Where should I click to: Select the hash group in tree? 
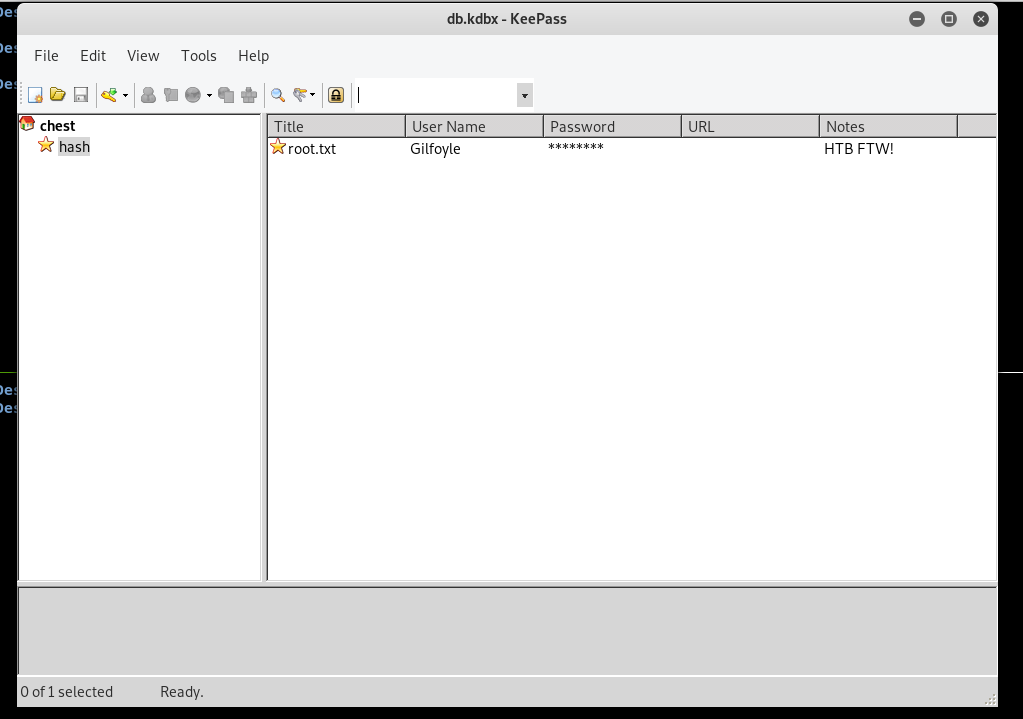click(74, 147)
